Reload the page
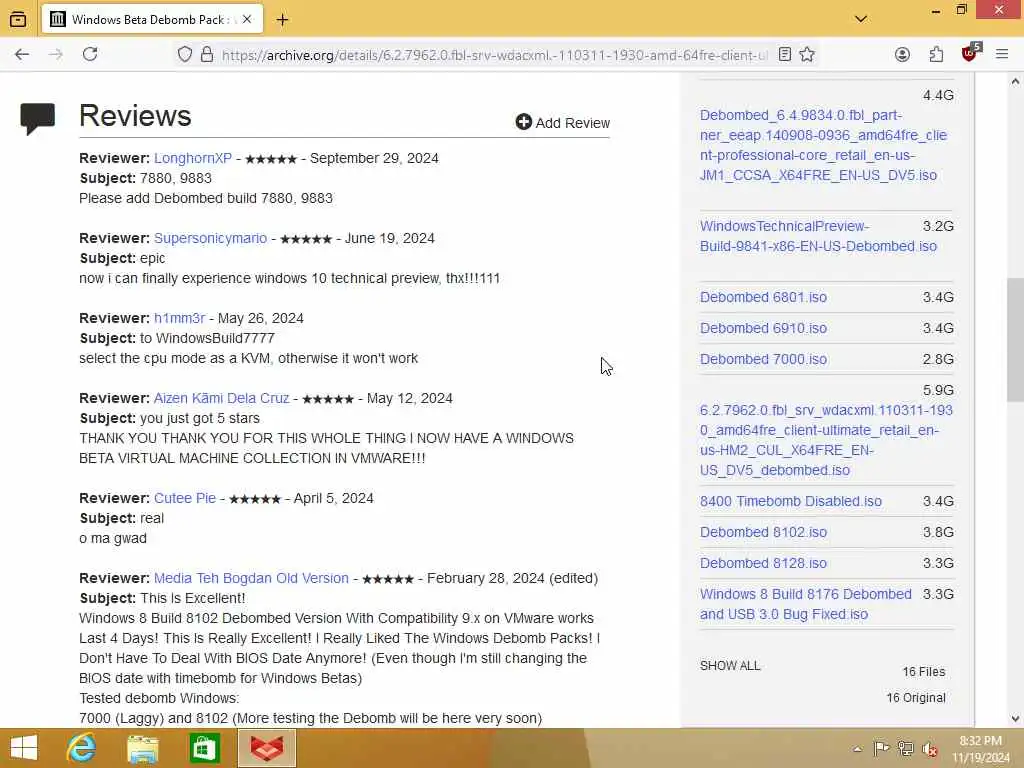The height and width of the screenshot is (768, 1024). pyautogui.click(x=90, y=55)
